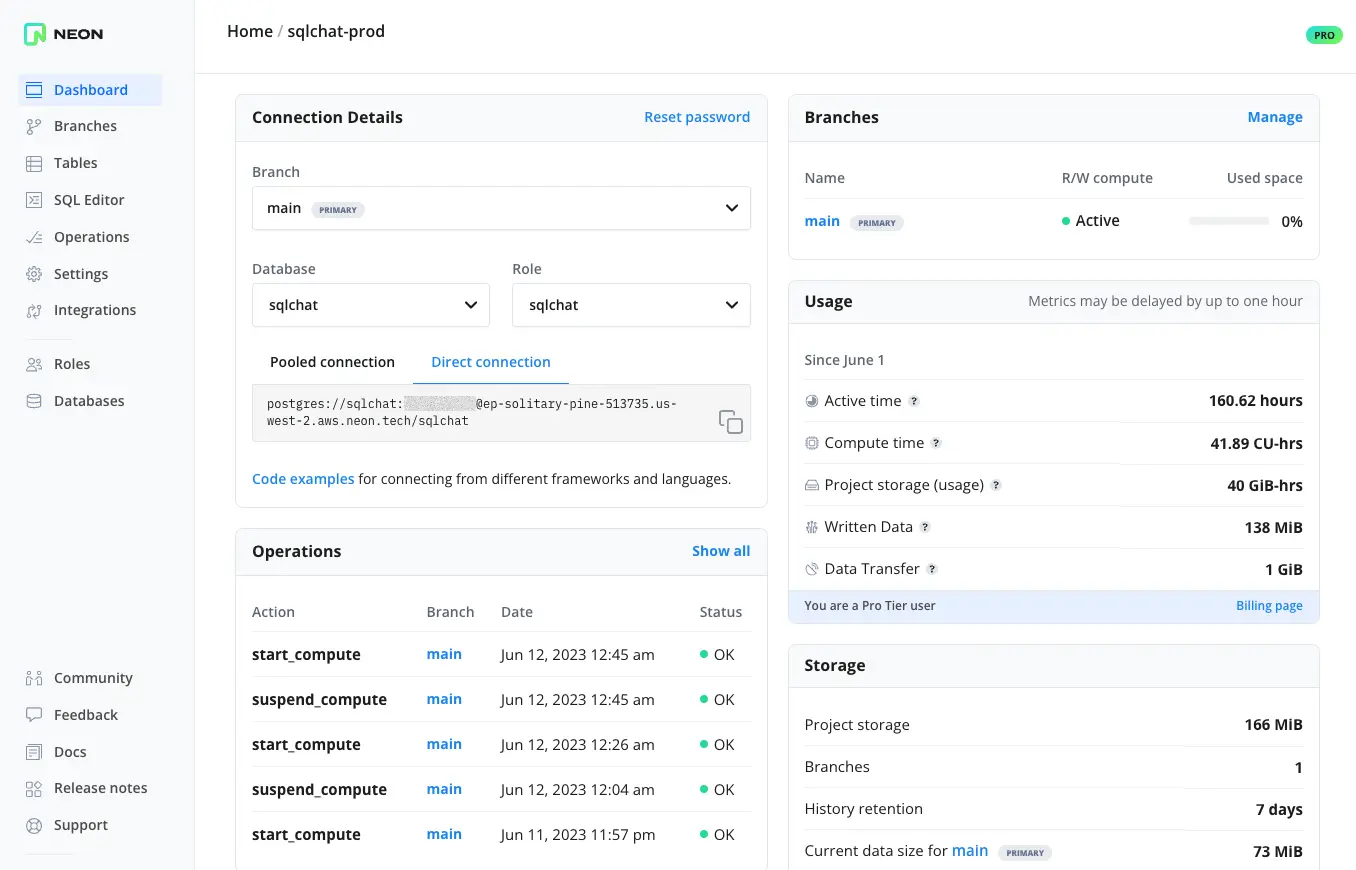The width and height of the screenshot is (1356, 870).
Task: Click the Project storage usage help icon
Action: click(996, 485)
